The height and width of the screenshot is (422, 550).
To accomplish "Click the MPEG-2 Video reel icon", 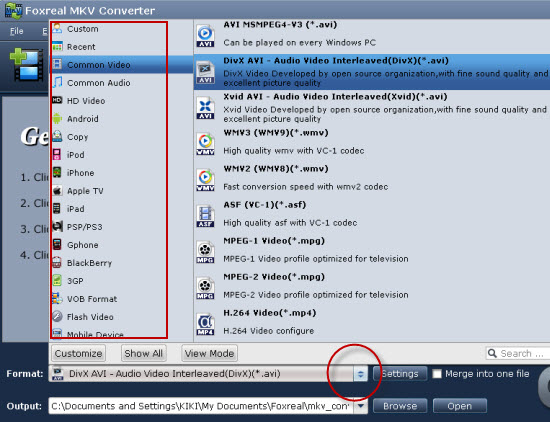I will click(x=205, y=288).
